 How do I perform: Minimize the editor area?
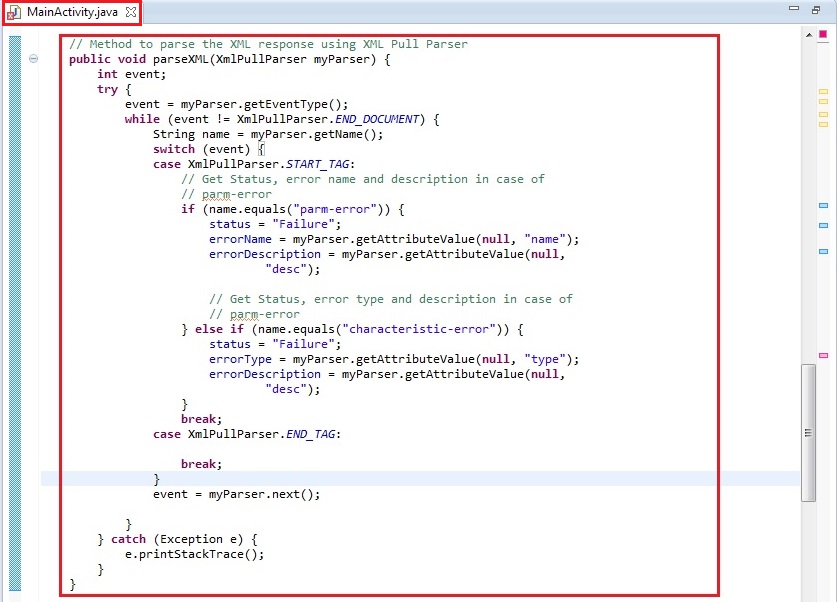[x=793, y=10]
